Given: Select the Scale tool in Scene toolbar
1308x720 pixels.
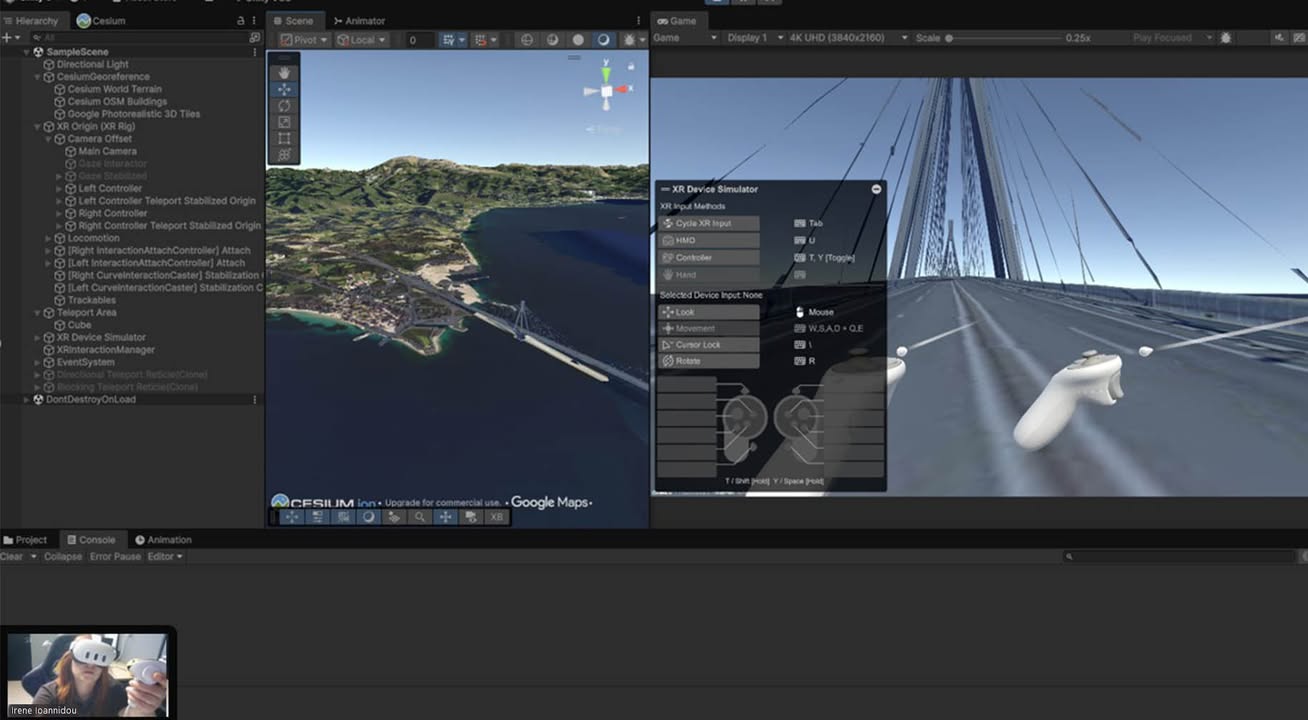Looking at the screenshot, I should point(284,122).
